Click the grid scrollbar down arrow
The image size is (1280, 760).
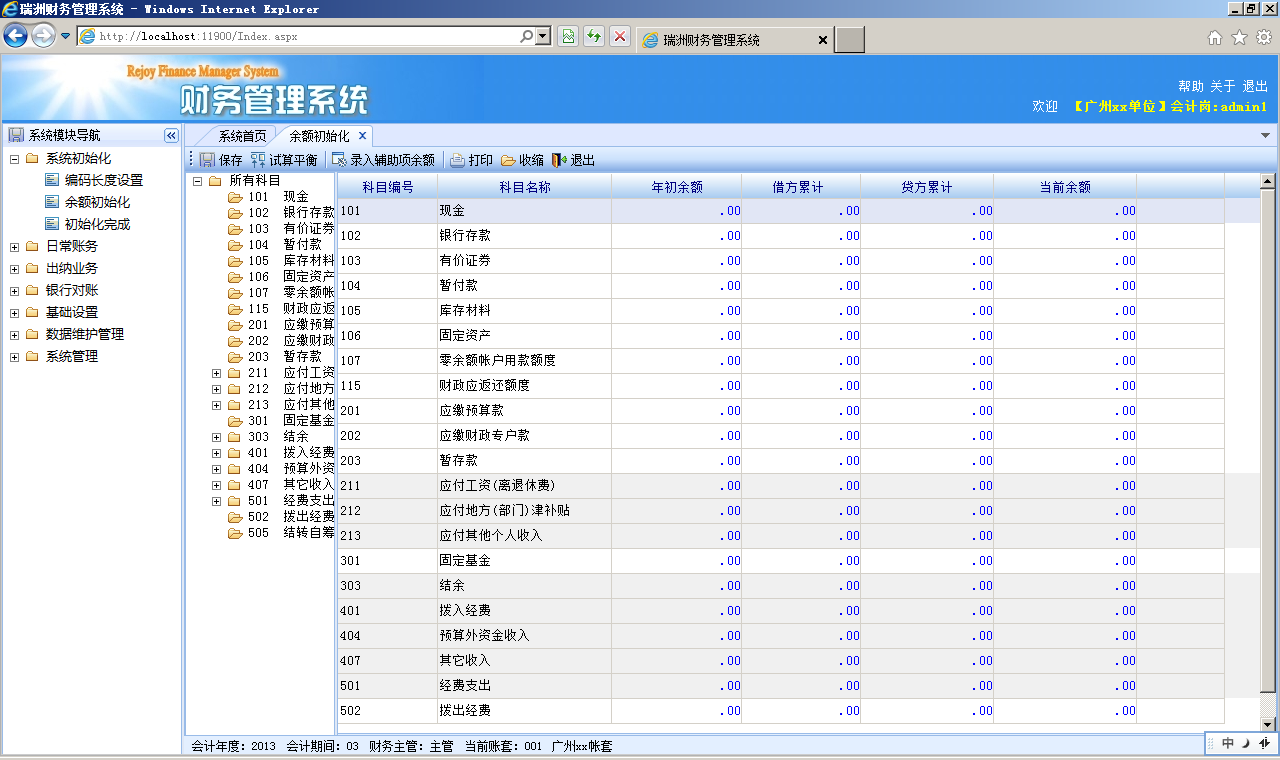coord(1268,724)
